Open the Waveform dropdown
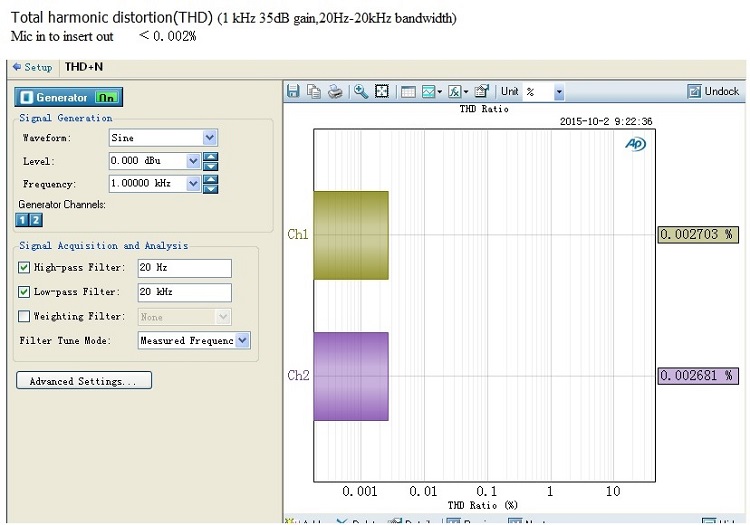The width and height of the screenshot is (750, 525). point(209,137)
